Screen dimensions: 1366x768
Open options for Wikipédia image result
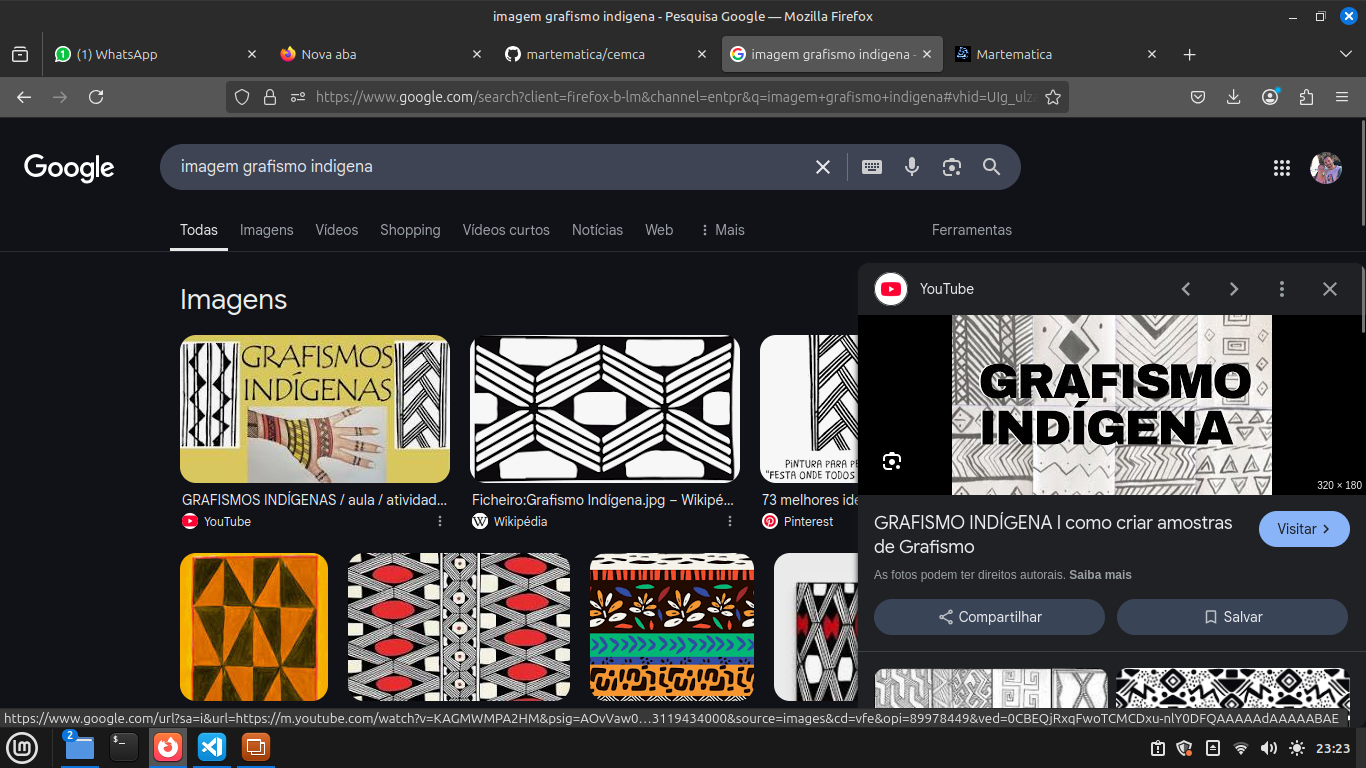(x=730, y=521)
